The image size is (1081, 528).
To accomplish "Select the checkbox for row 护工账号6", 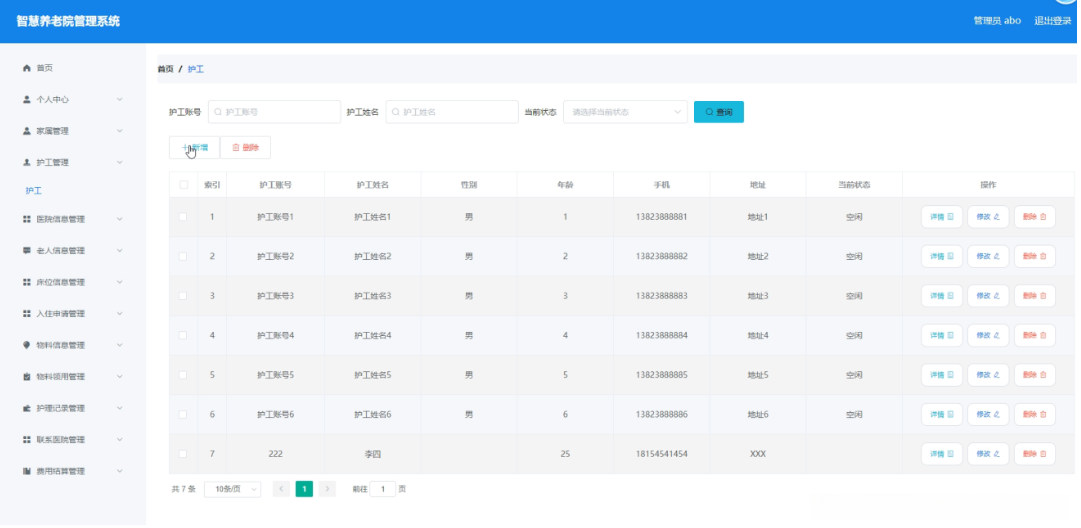I will click(183, 414).
